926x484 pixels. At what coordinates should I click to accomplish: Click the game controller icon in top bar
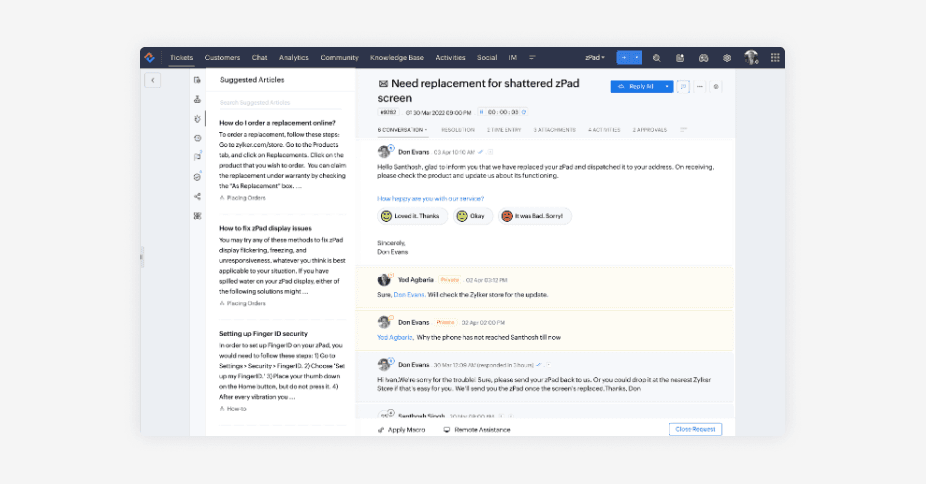pos(703,58)
